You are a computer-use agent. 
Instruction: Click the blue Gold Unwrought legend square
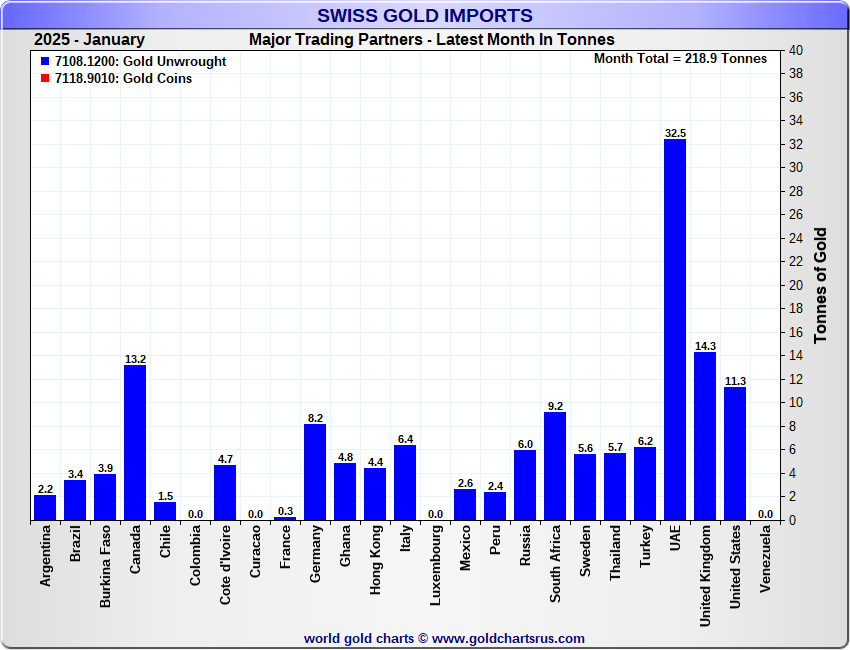[45, 62]
